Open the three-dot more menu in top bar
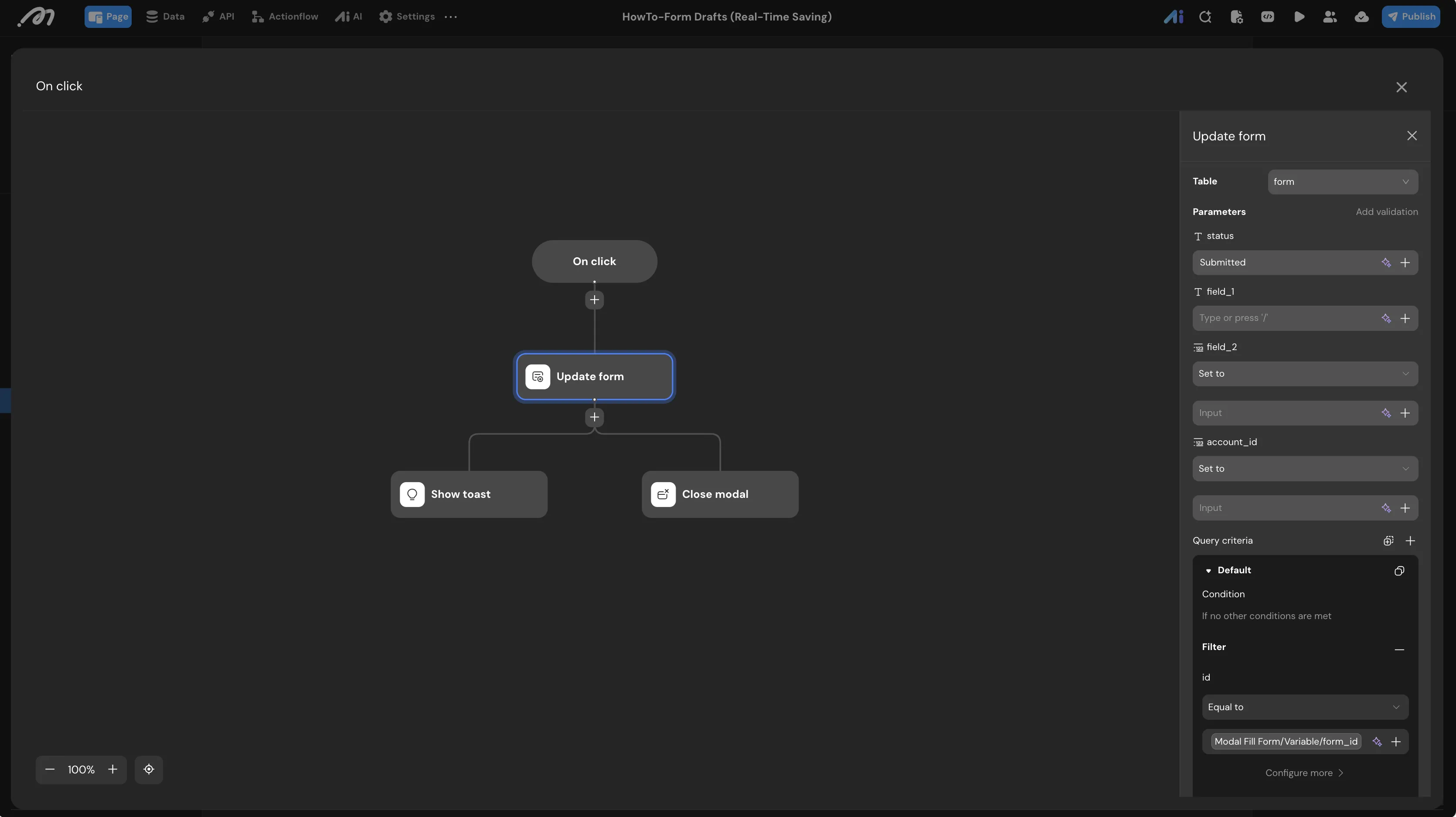The width and height of the screenshot is (1456, 817). click(450, 17)
